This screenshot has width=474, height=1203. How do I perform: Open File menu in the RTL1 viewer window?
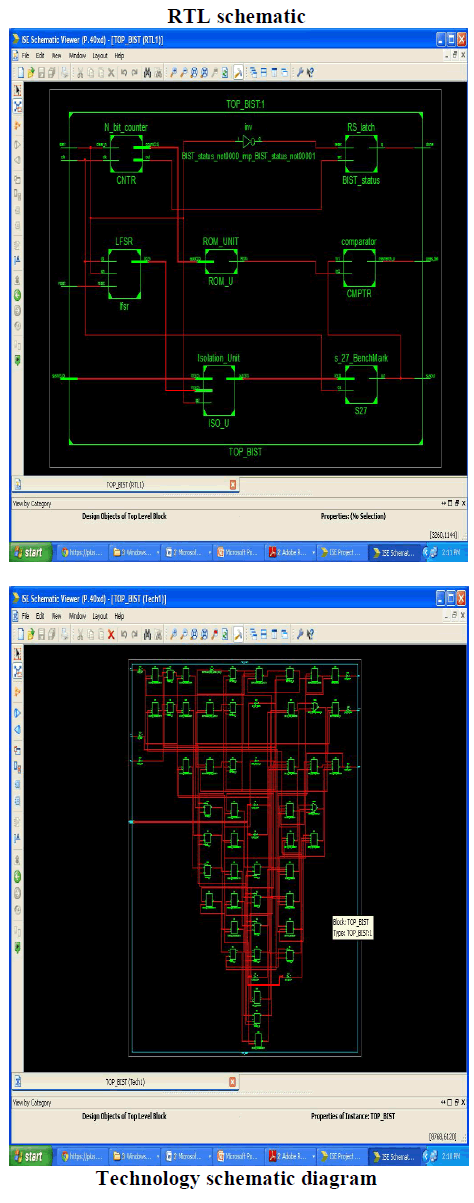[27, 56]
